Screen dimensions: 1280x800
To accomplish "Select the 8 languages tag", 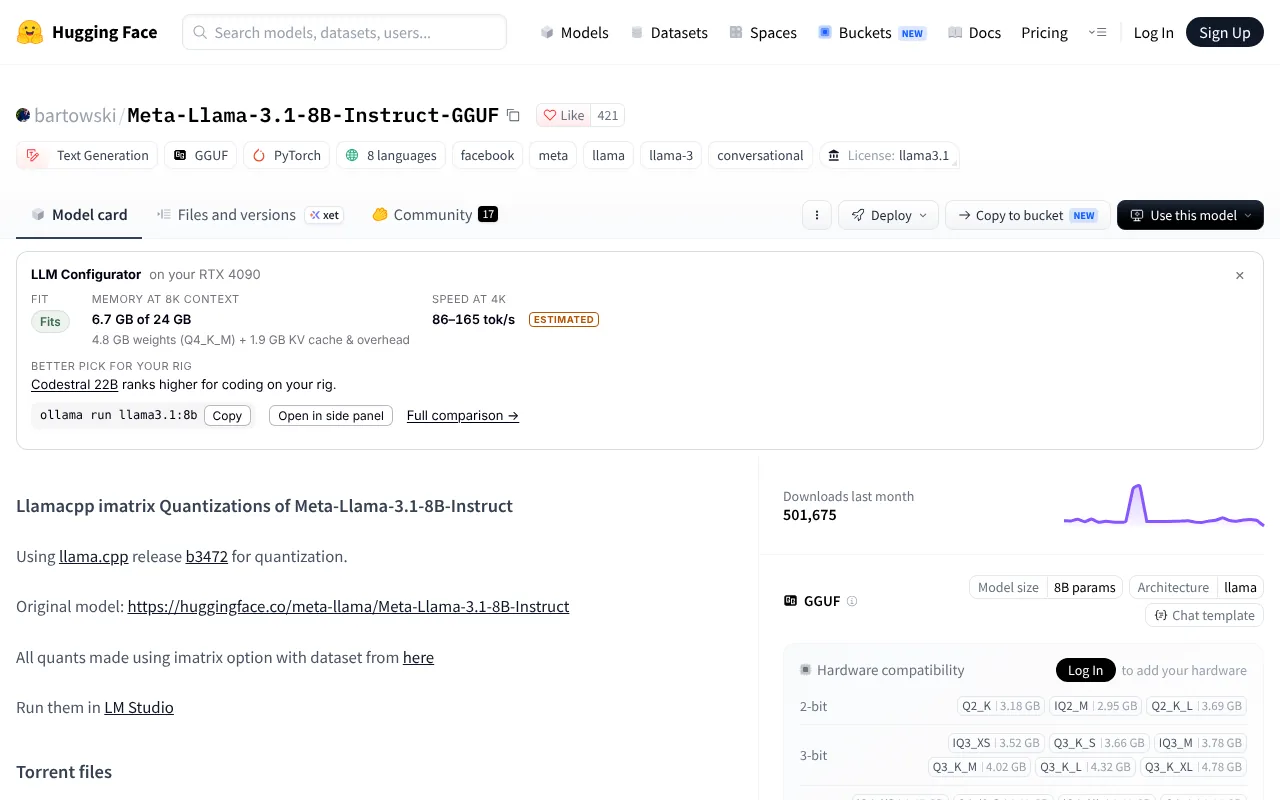I will coord(391,155).
